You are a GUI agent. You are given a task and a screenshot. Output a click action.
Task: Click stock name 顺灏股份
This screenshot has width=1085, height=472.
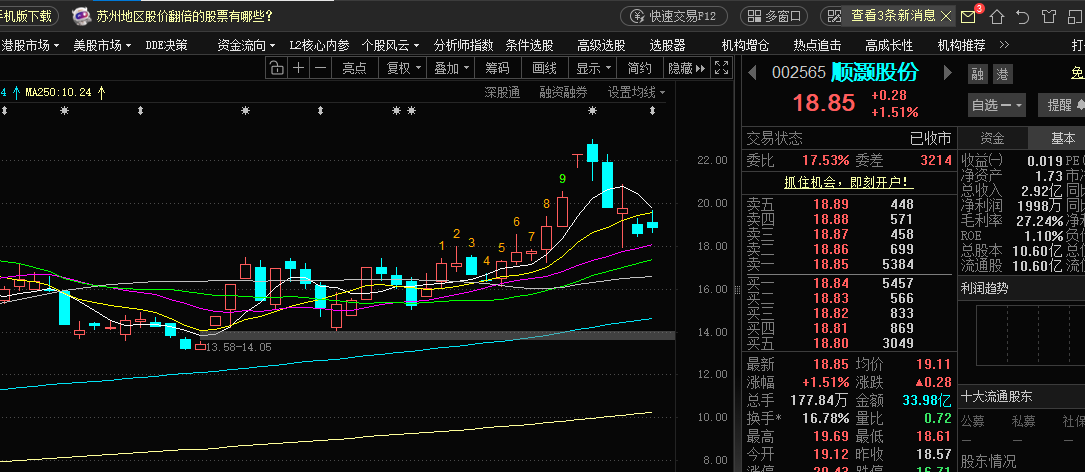point(875,71)
